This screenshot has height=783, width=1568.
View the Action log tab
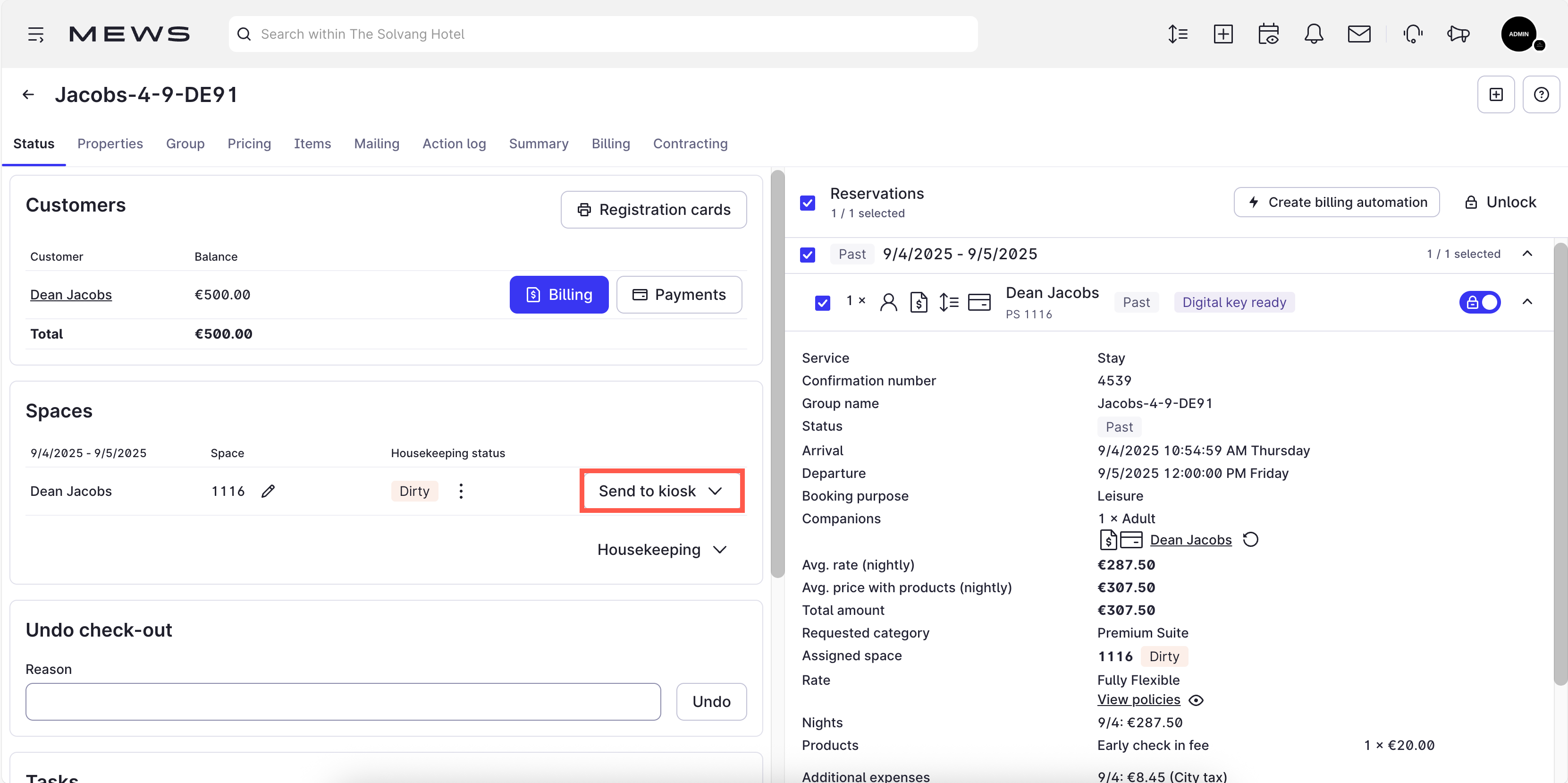point(454,144)
